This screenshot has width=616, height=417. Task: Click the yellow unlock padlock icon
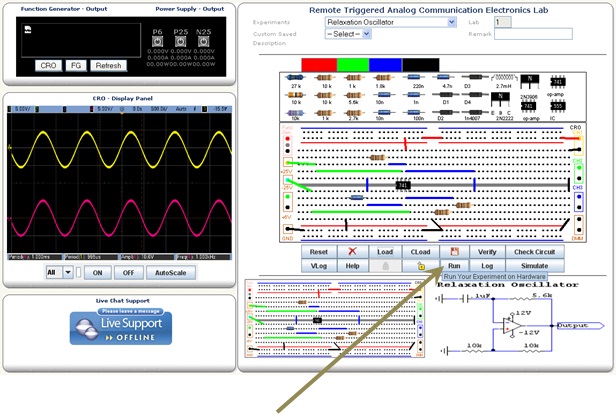coord(420,266)
